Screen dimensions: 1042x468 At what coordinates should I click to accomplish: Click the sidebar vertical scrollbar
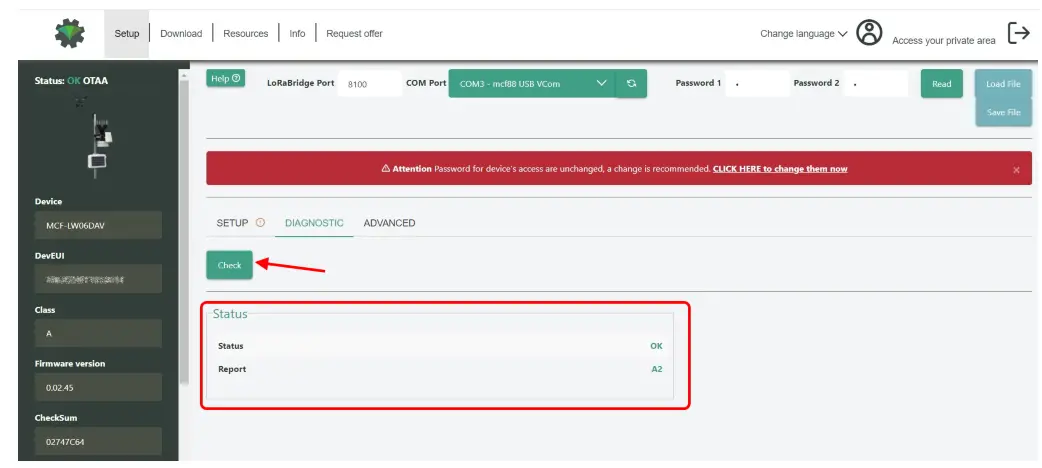click(185, 233)
